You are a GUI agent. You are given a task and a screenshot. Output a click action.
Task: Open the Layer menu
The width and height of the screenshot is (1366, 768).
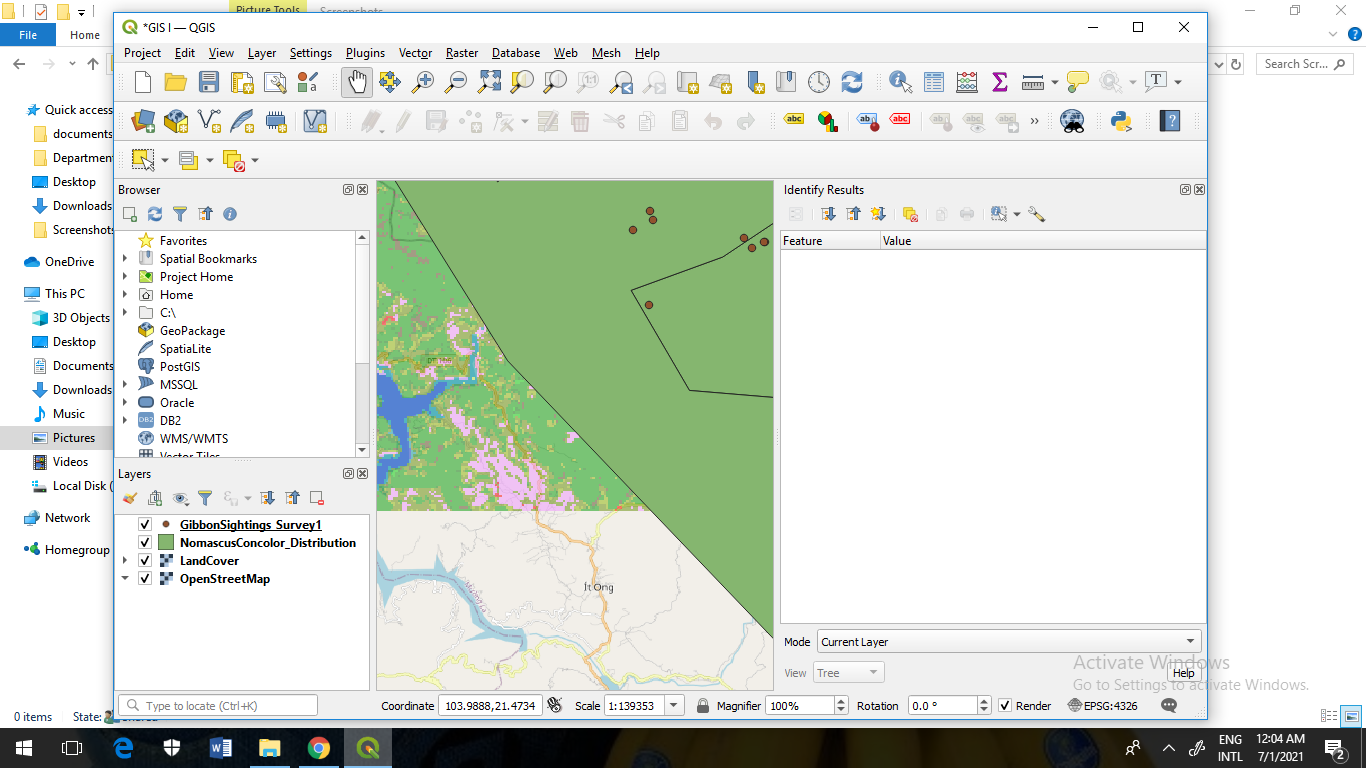tap(262, 53)
